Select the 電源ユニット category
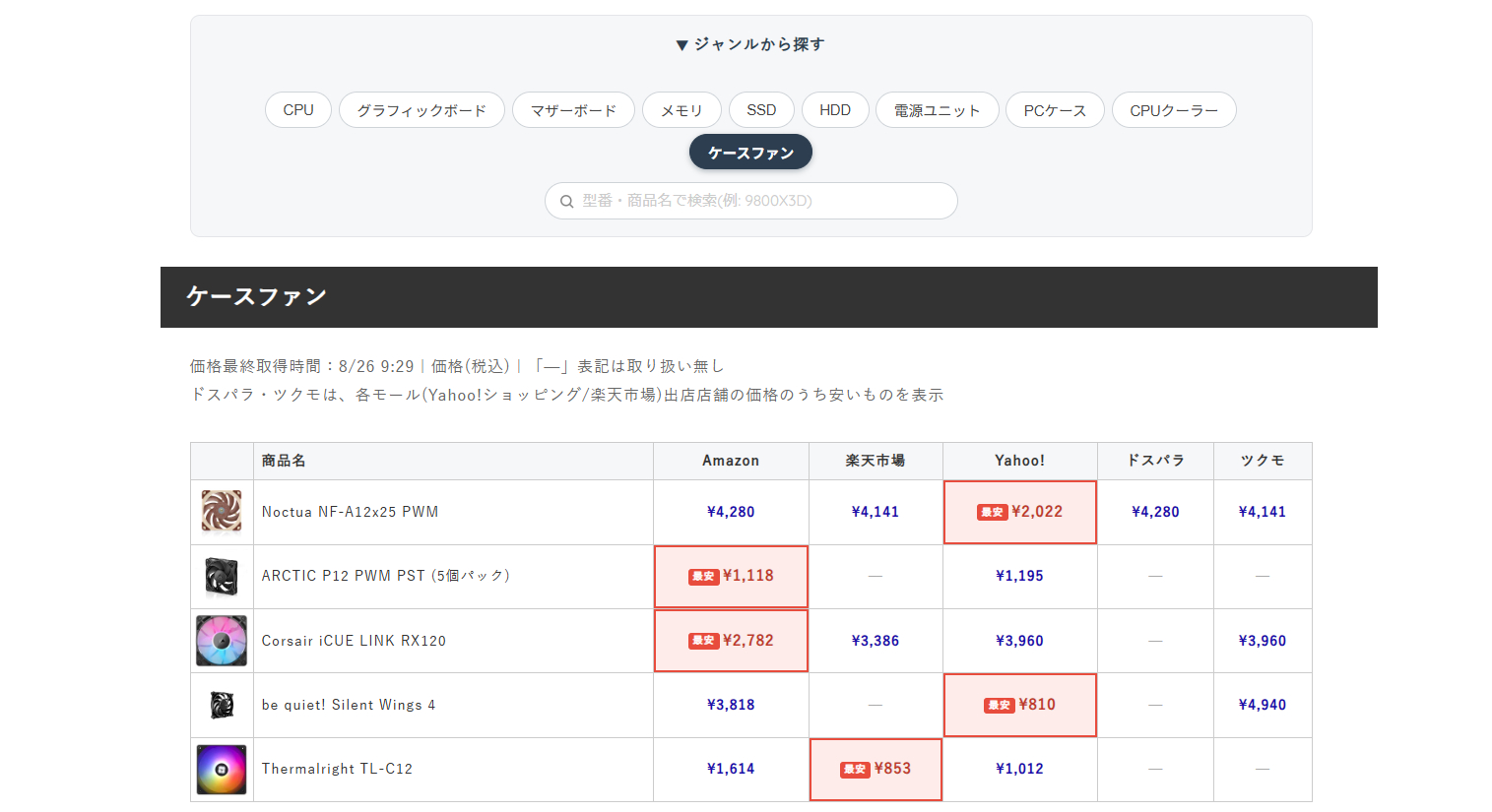The width and height of the screenshot is (1492, 812). coord(937,110)
